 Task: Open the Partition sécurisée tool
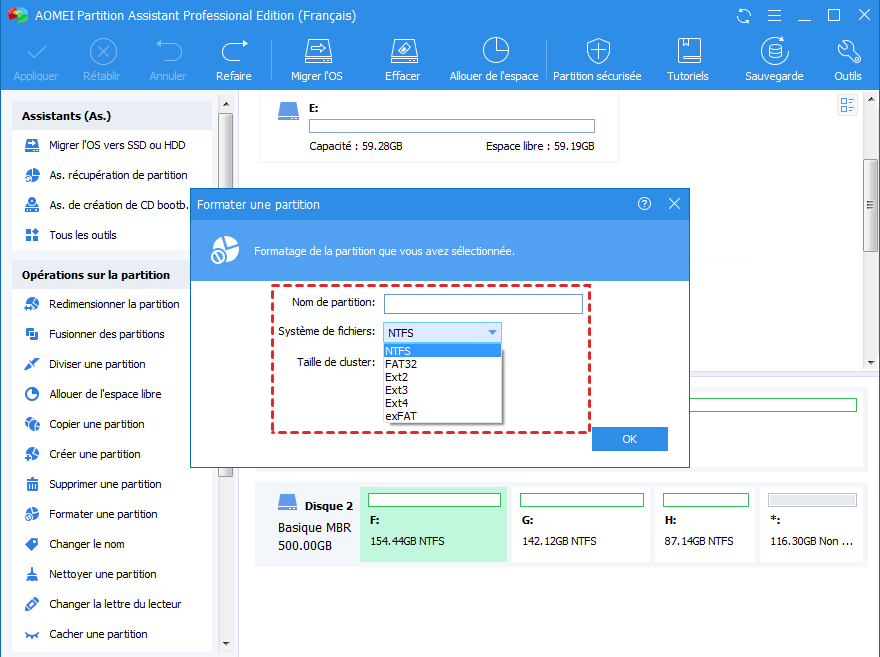tap(597, 59)
